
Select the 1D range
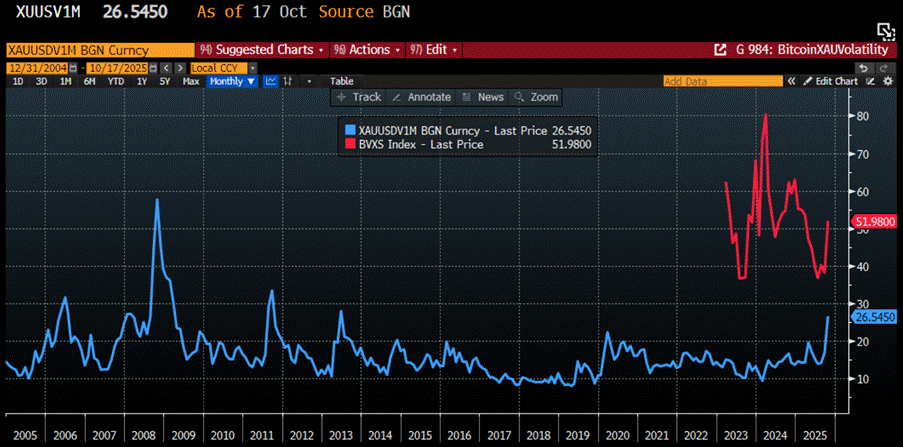coord(18,81)
